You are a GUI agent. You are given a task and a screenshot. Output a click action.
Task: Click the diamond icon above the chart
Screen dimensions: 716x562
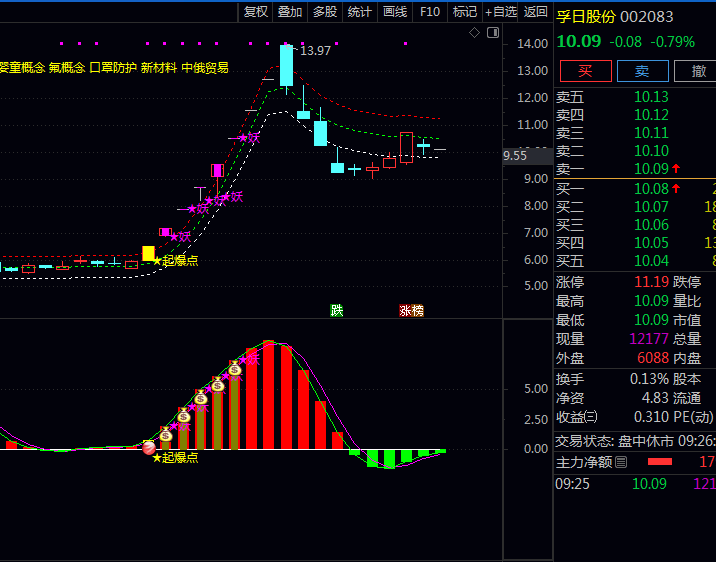(474, 32)
